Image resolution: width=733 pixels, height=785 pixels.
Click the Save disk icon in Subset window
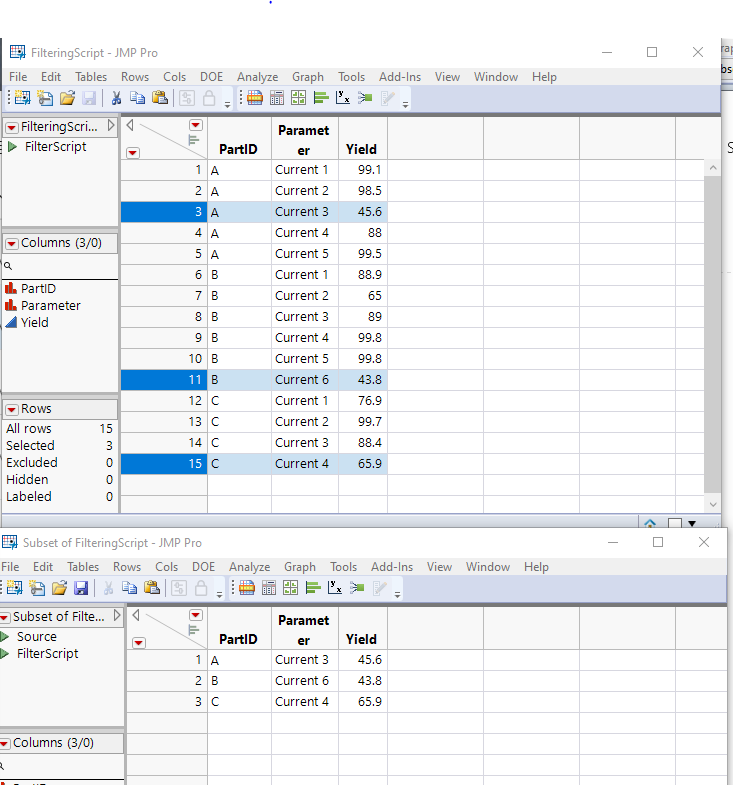click(81, 588)
